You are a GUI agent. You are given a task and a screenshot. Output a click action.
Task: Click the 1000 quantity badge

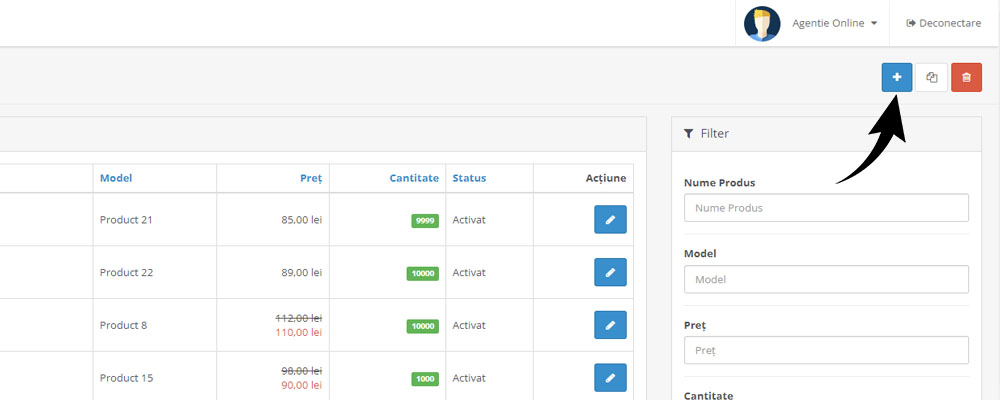pos(425,379)
